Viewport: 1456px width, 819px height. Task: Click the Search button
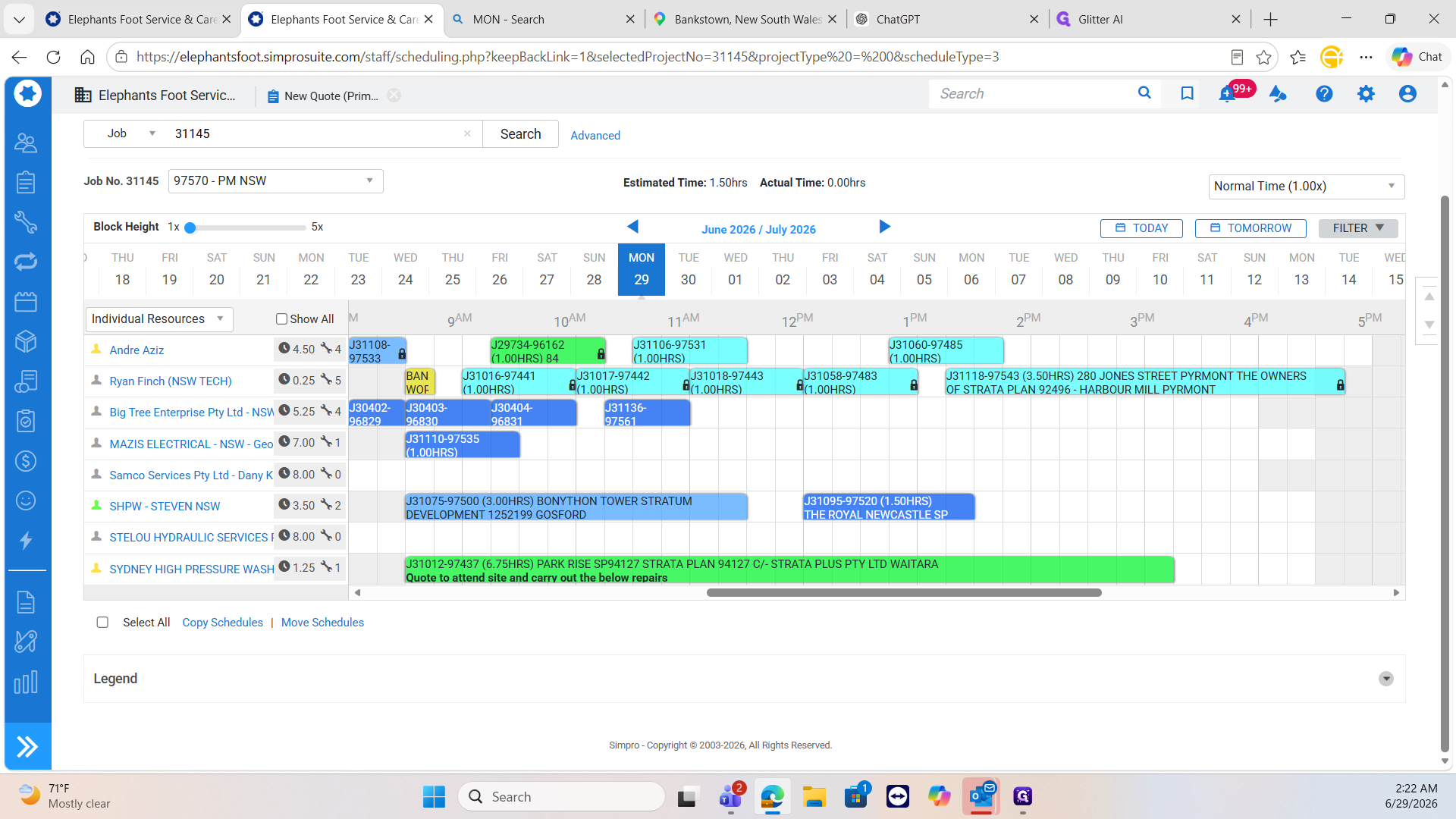(x=520, y=133)
